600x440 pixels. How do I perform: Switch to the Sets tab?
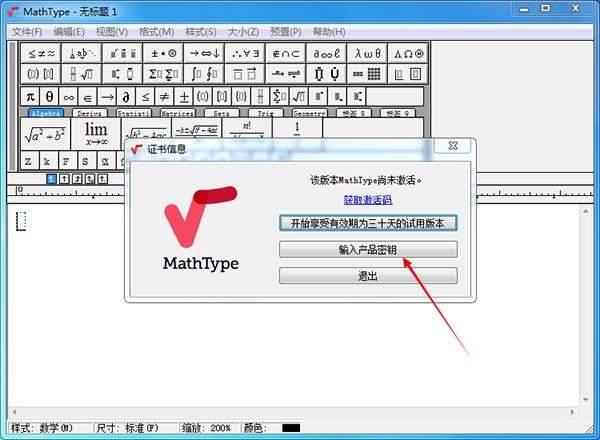click(x=222, y=113)
